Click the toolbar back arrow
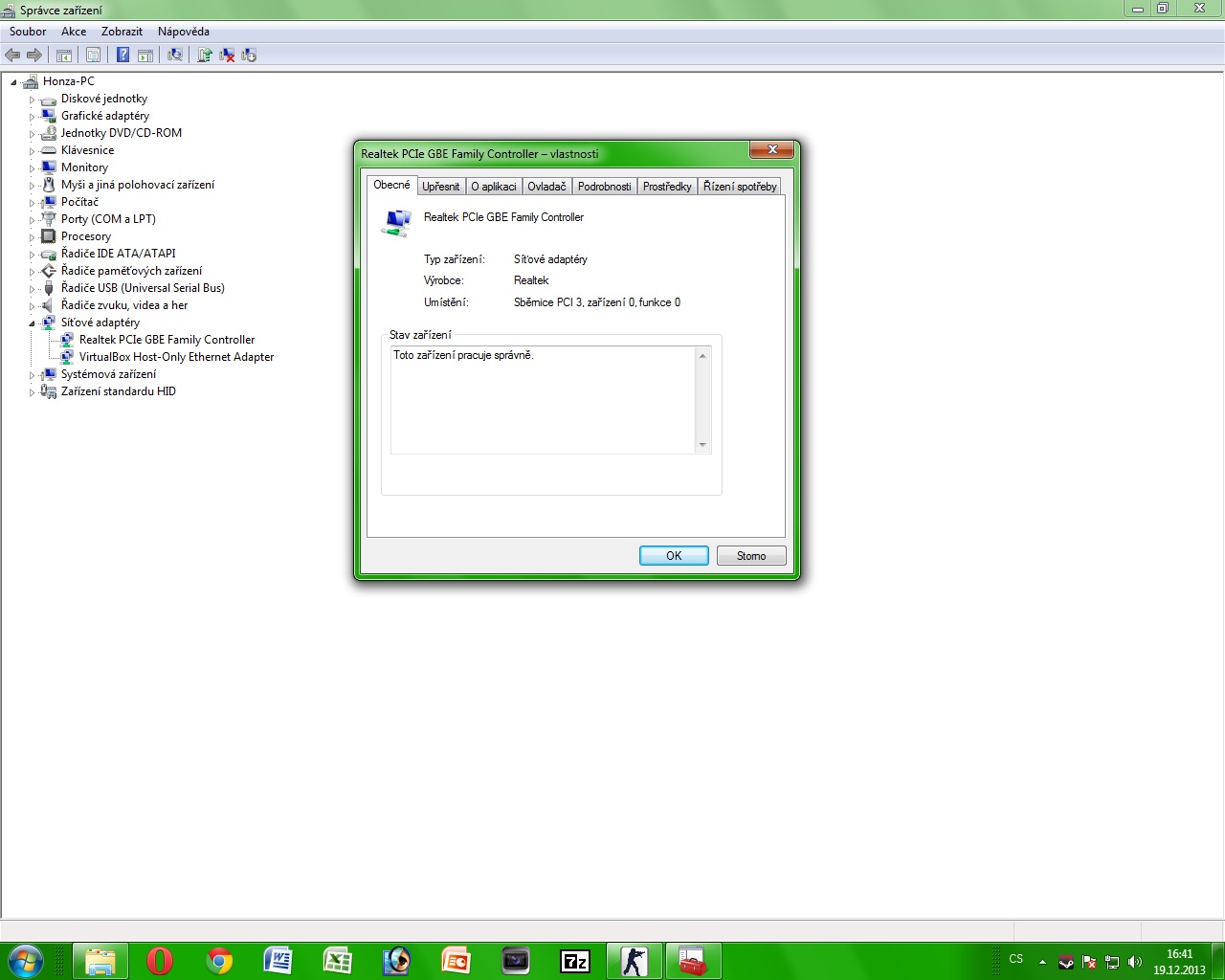The image size is (1225, 980). tap(12, 56)
